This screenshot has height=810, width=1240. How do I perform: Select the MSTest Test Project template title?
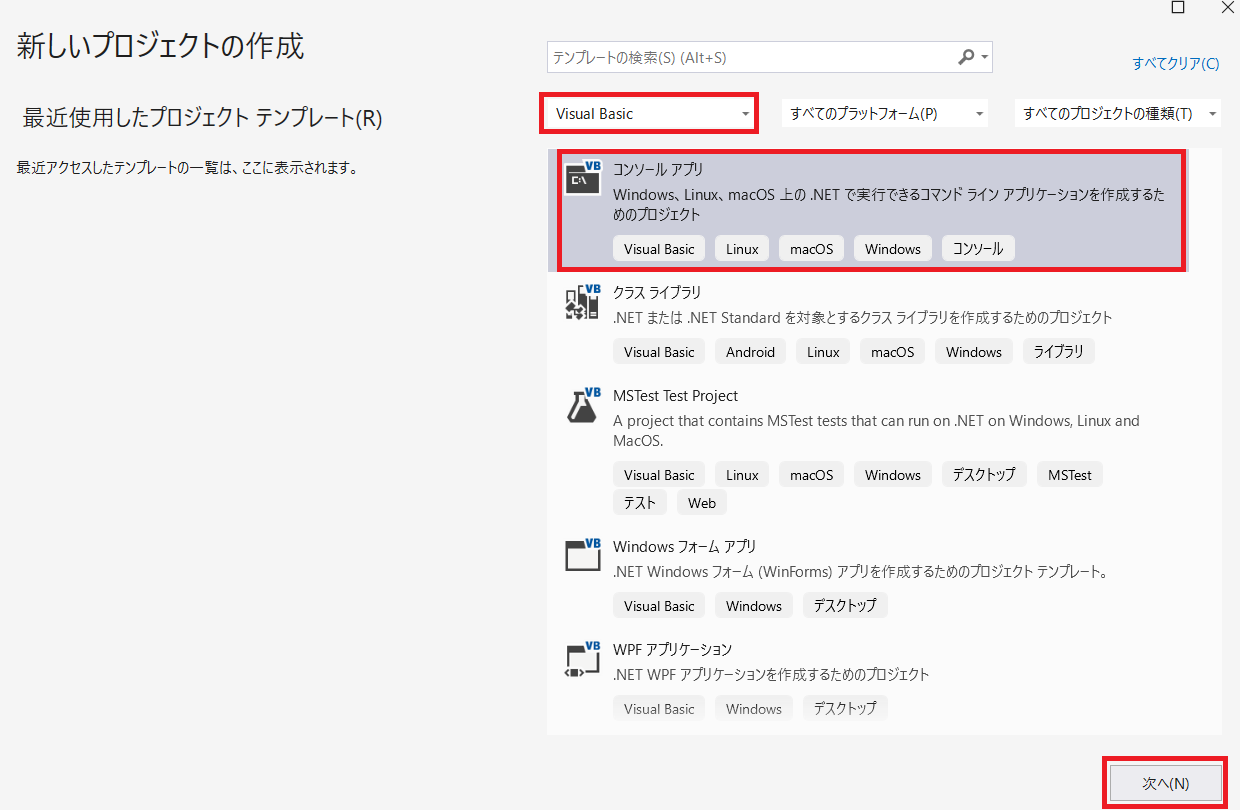click(675, 396)
